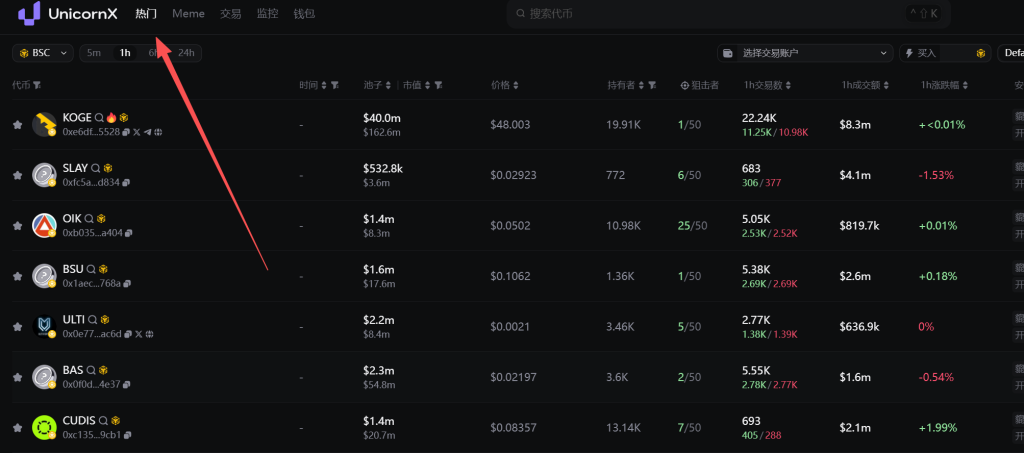This screenshot has width=1024, height=453.
Task: Open the website globe icon for ULTI
Action: 147,333
